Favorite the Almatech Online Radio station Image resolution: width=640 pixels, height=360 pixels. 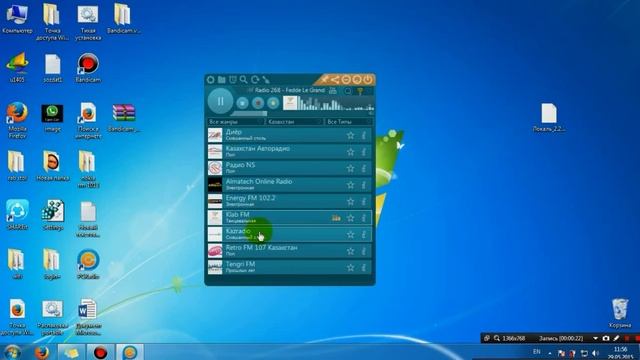pos(351,185)
